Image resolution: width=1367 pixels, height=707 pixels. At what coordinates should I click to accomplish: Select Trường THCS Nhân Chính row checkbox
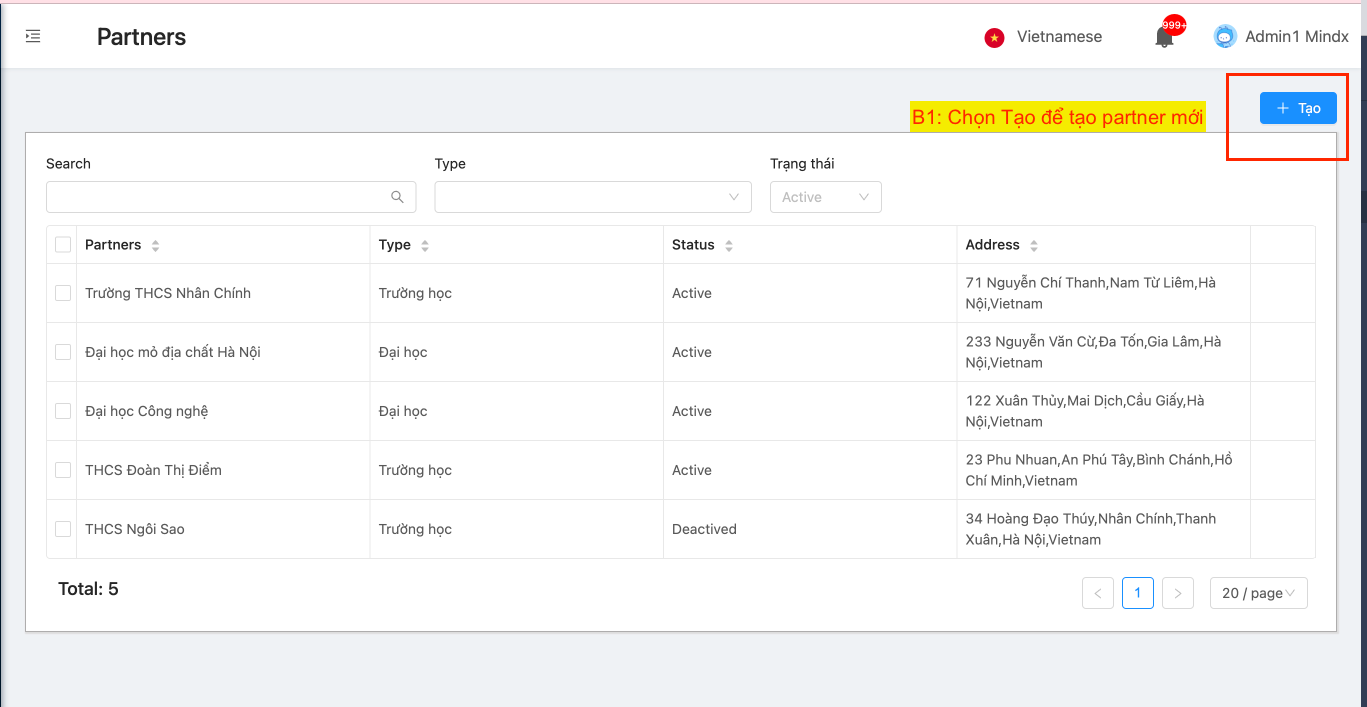pos(63,293)
